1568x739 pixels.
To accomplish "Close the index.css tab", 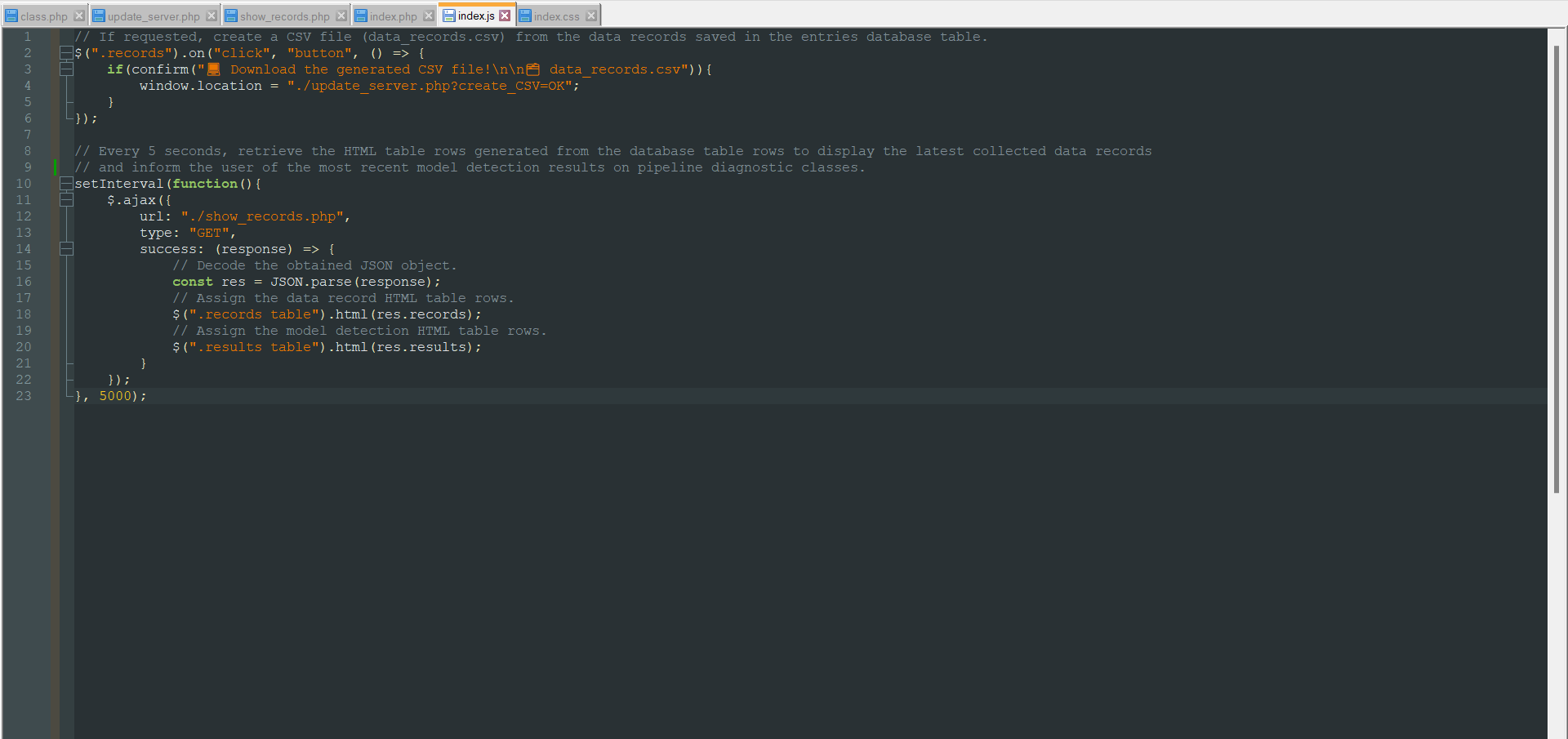I will point(590,15).
